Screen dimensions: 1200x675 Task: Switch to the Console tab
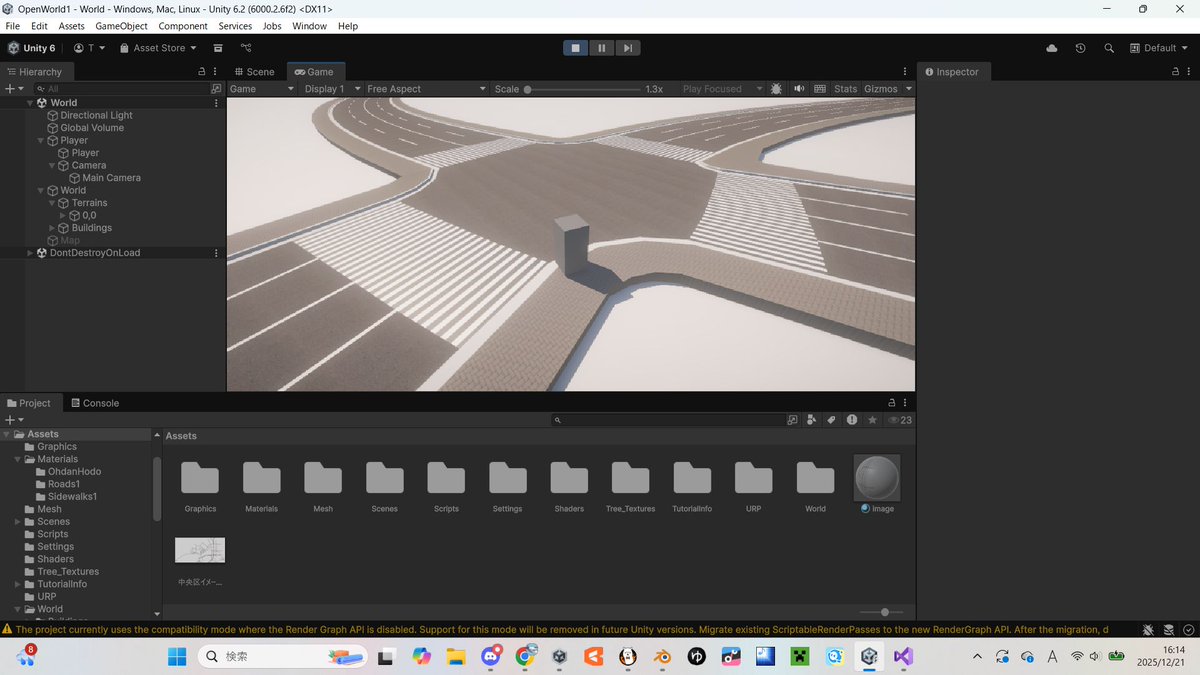[95, 403]
